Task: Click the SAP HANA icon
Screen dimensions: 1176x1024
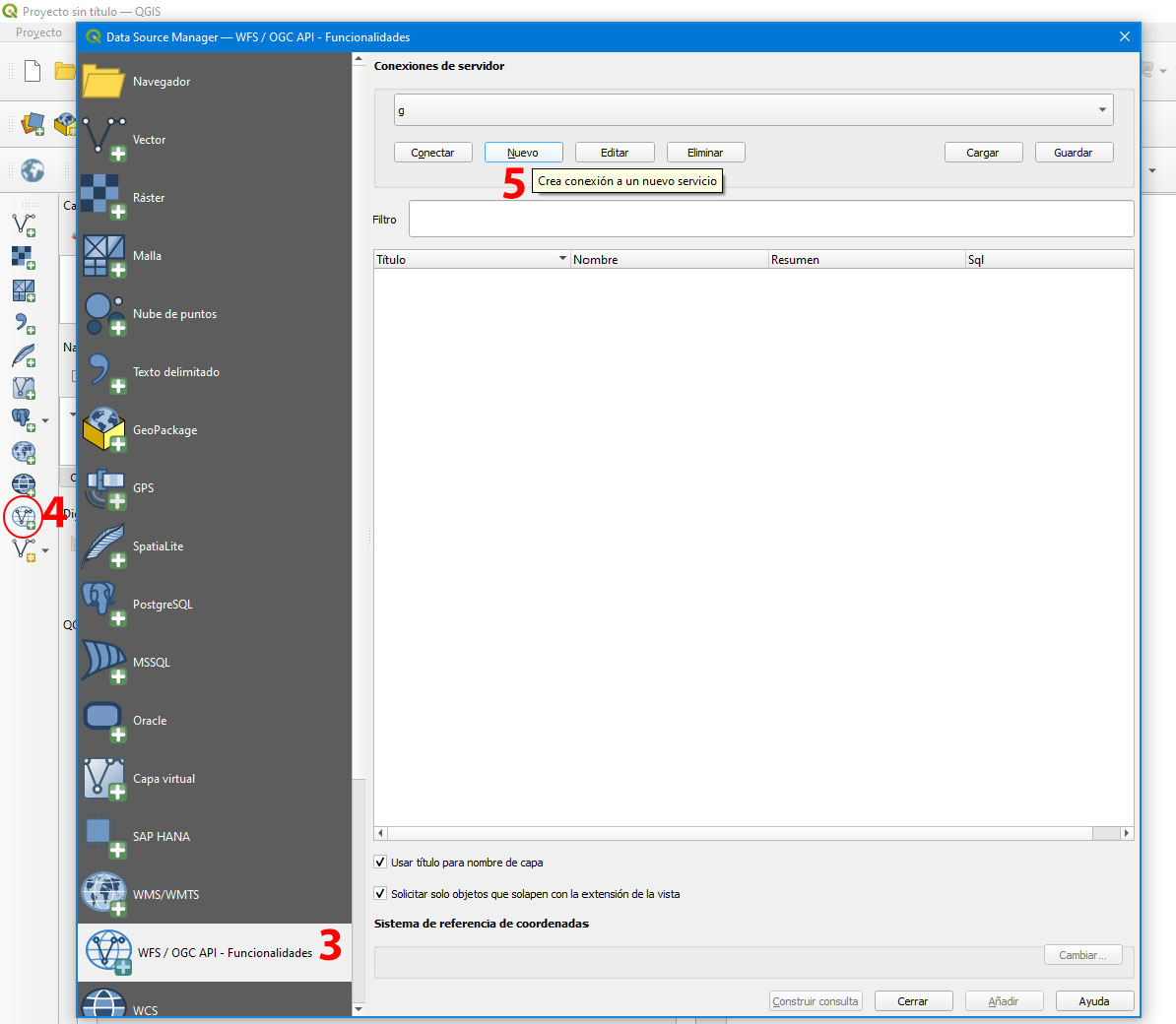Action: click(x=104, y=837)
